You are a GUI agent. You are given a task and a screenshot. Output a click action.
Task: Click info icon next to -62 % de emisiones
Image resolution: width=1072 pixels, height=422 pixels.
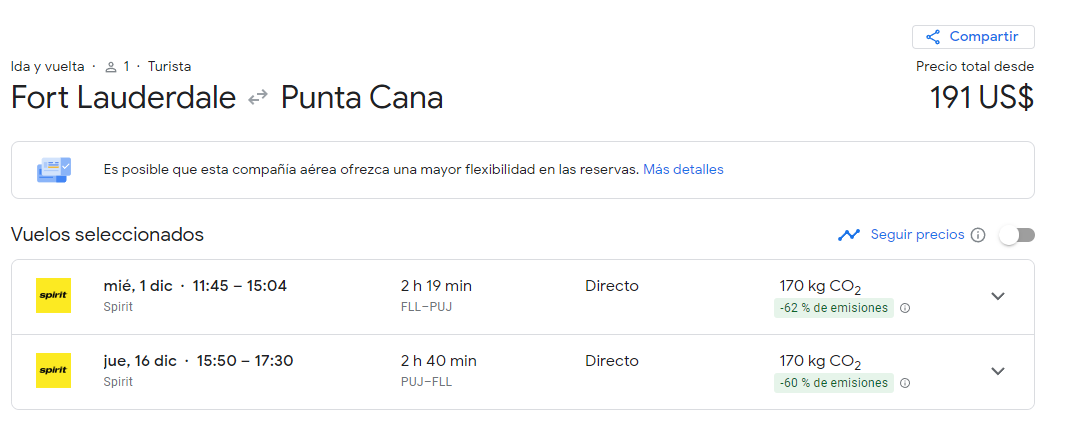point(905,308)
